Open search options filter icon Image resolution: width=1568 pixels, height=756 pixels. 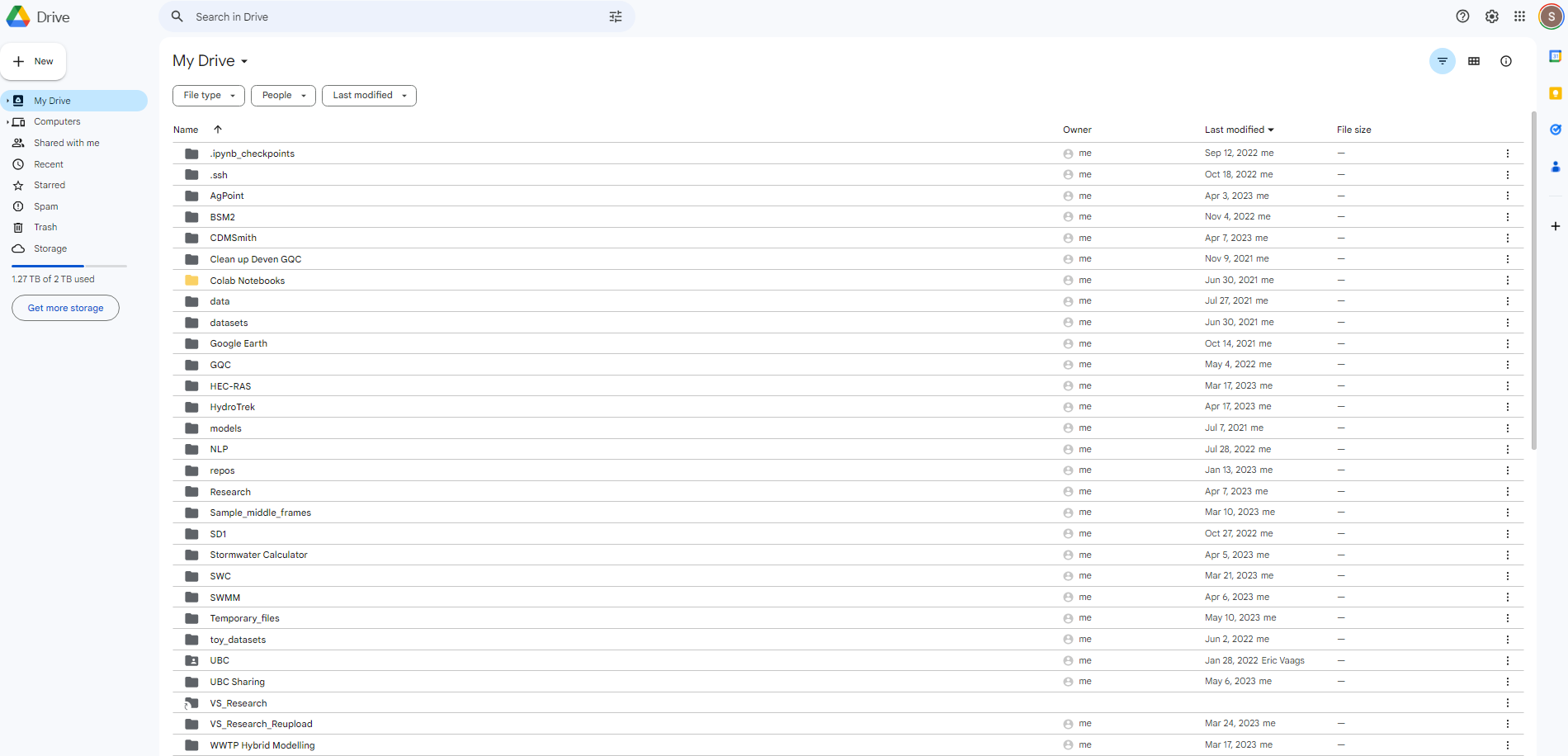[x=616, y=17]
